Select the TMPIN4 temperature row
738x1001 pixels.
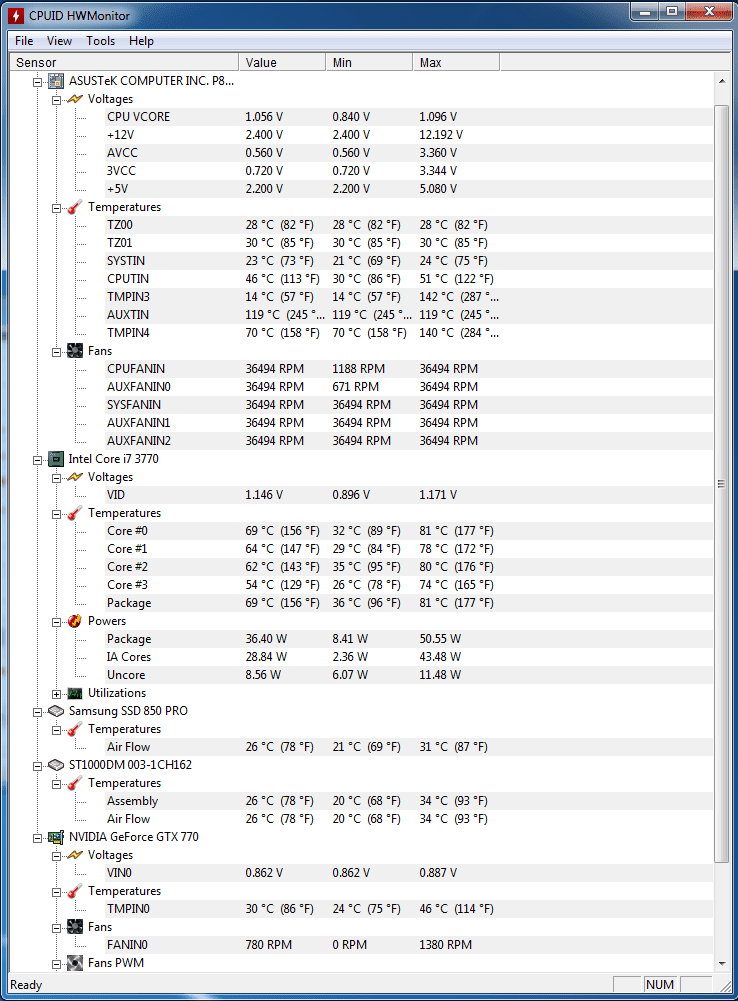[409, 333]
